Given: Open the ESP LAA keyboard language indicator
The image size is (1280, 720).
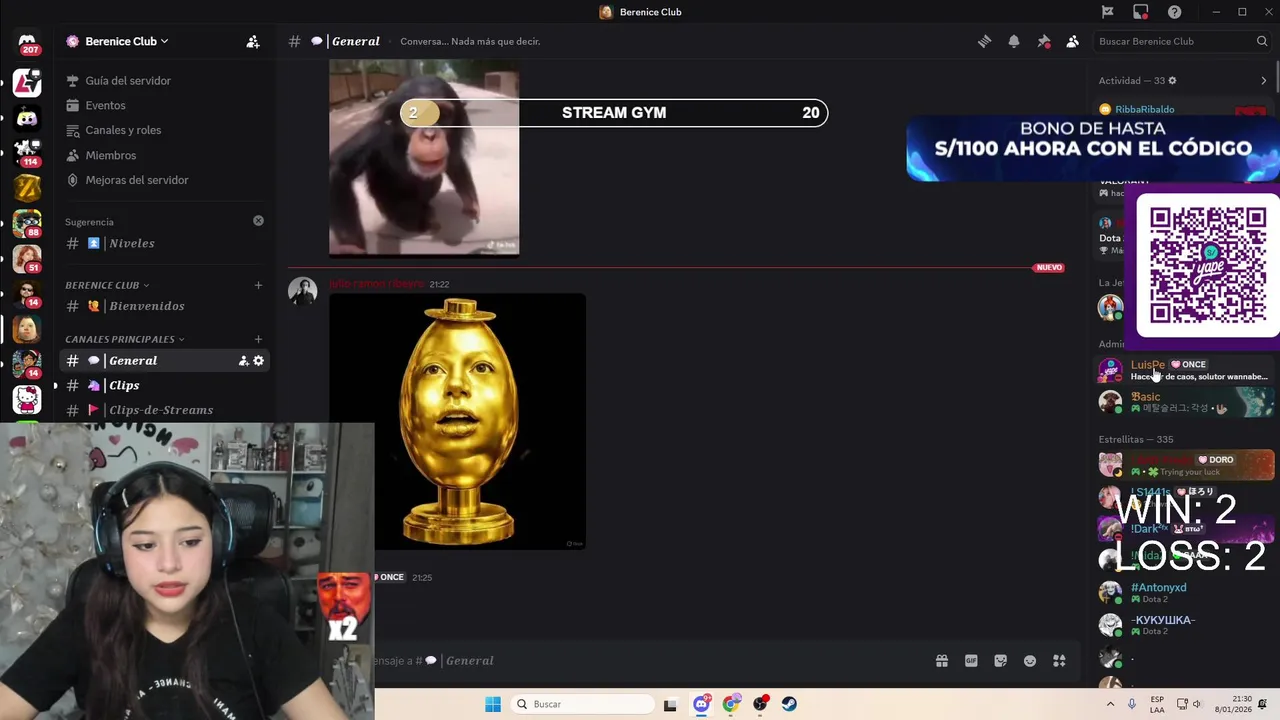Looking at the screenshot, I should coord(1157,704).
